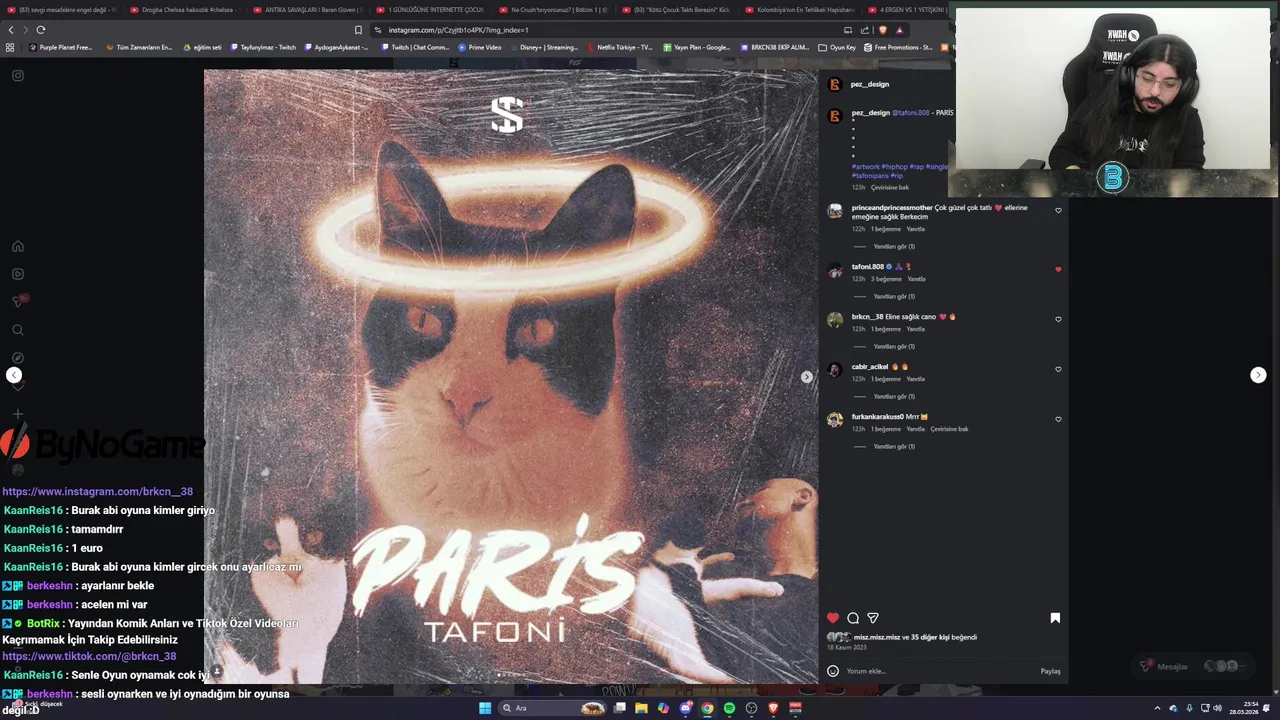Click the Paylaş button to post a comment
Image resolution: width=1280 pixels, height=720 pixels.
click(x=1050, y=671)
